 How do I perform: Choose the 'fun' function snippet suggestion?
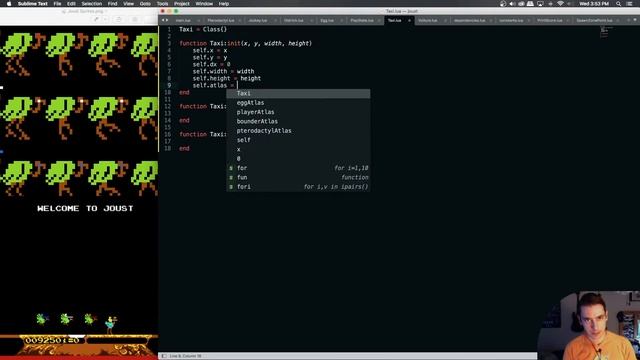coord(298,178)
